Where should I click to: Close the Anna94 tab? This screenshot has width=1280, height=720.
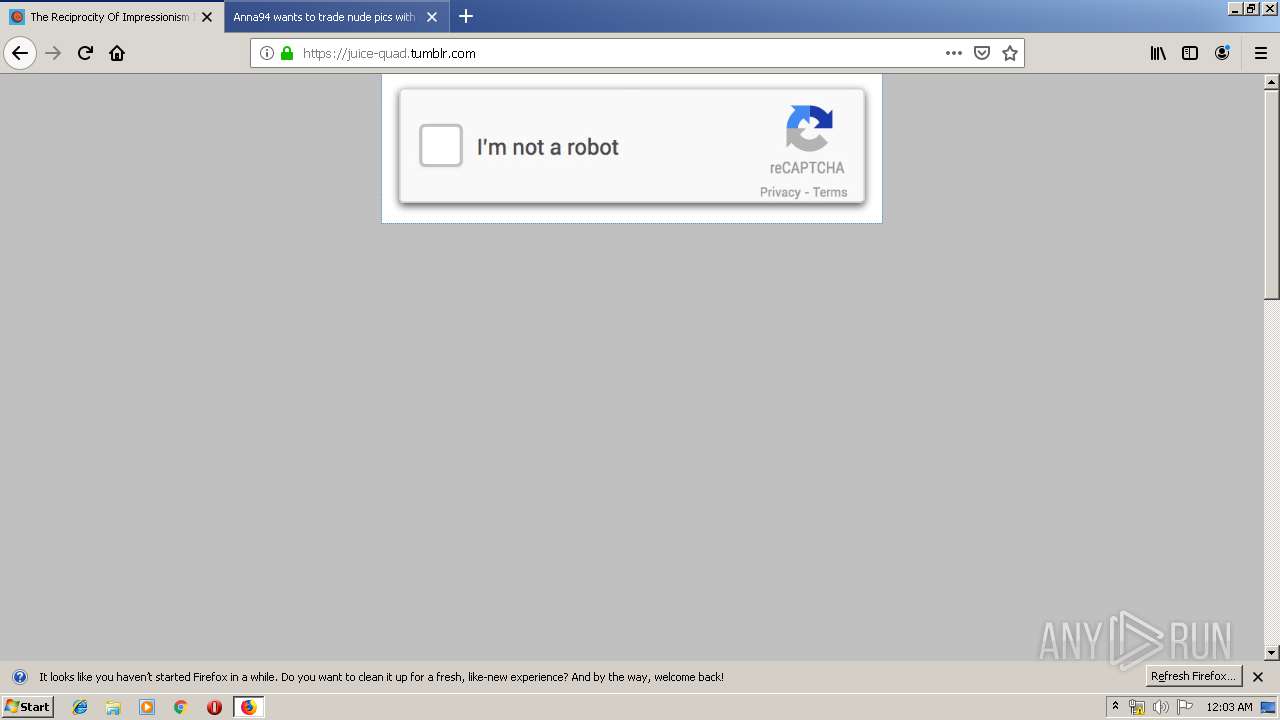click(432, 17)
